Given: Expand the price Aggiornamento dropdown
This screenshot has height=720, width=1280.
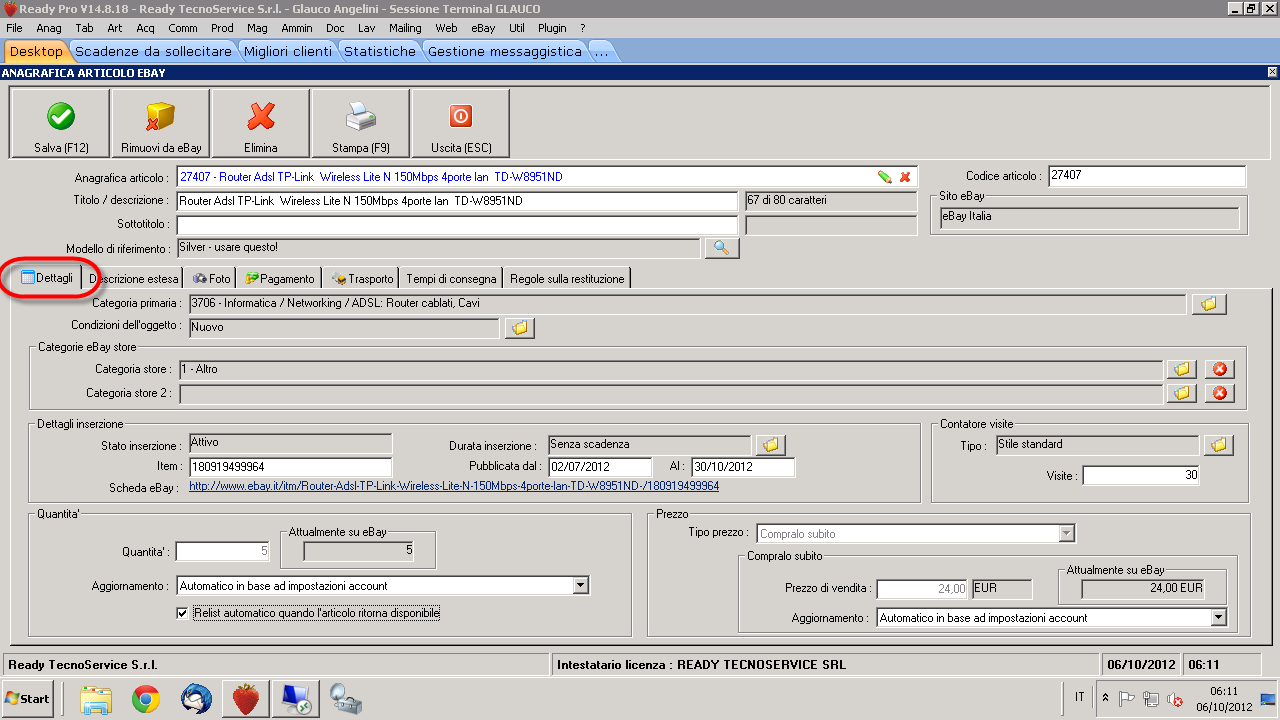Looking at the screenshot, I should tap(1218, 618).
